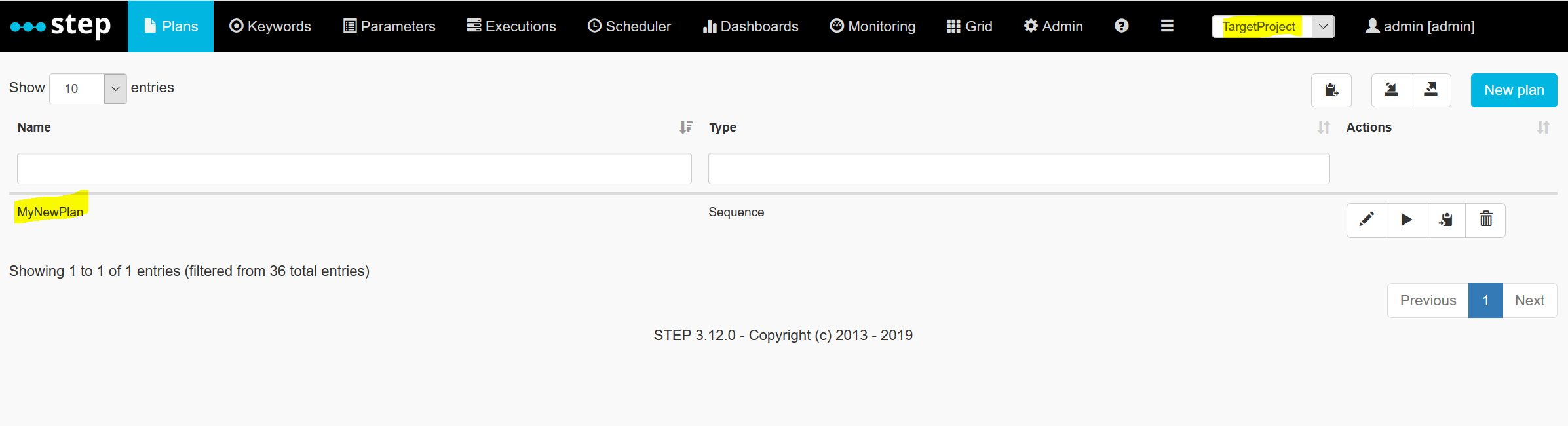Run MyNewPlan with the play icon
Screen dimensions: 1568x426
(1406, 220)
